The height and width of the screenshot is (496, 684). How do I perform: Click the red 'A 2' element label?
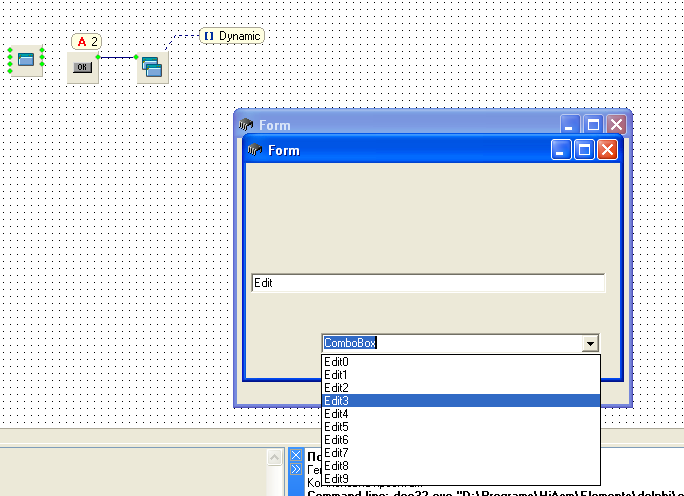pos(87,41)
